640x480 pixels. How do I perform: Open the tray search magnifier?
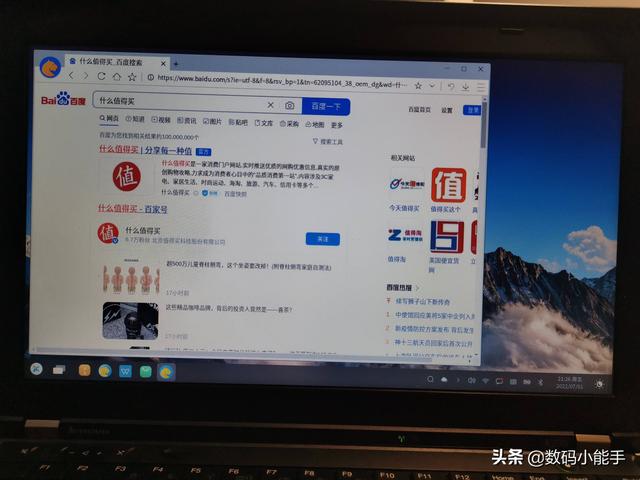[430, 380]
